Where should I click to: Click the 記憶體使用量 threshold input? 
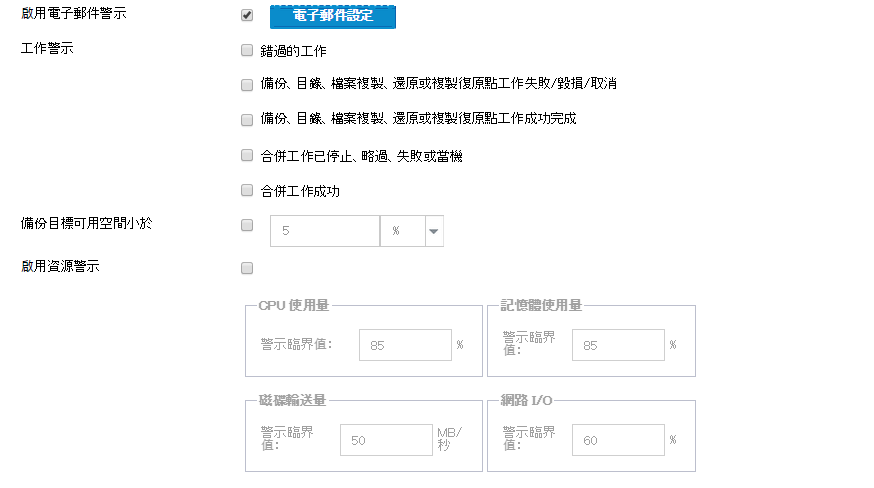click(x=617, y=345)
